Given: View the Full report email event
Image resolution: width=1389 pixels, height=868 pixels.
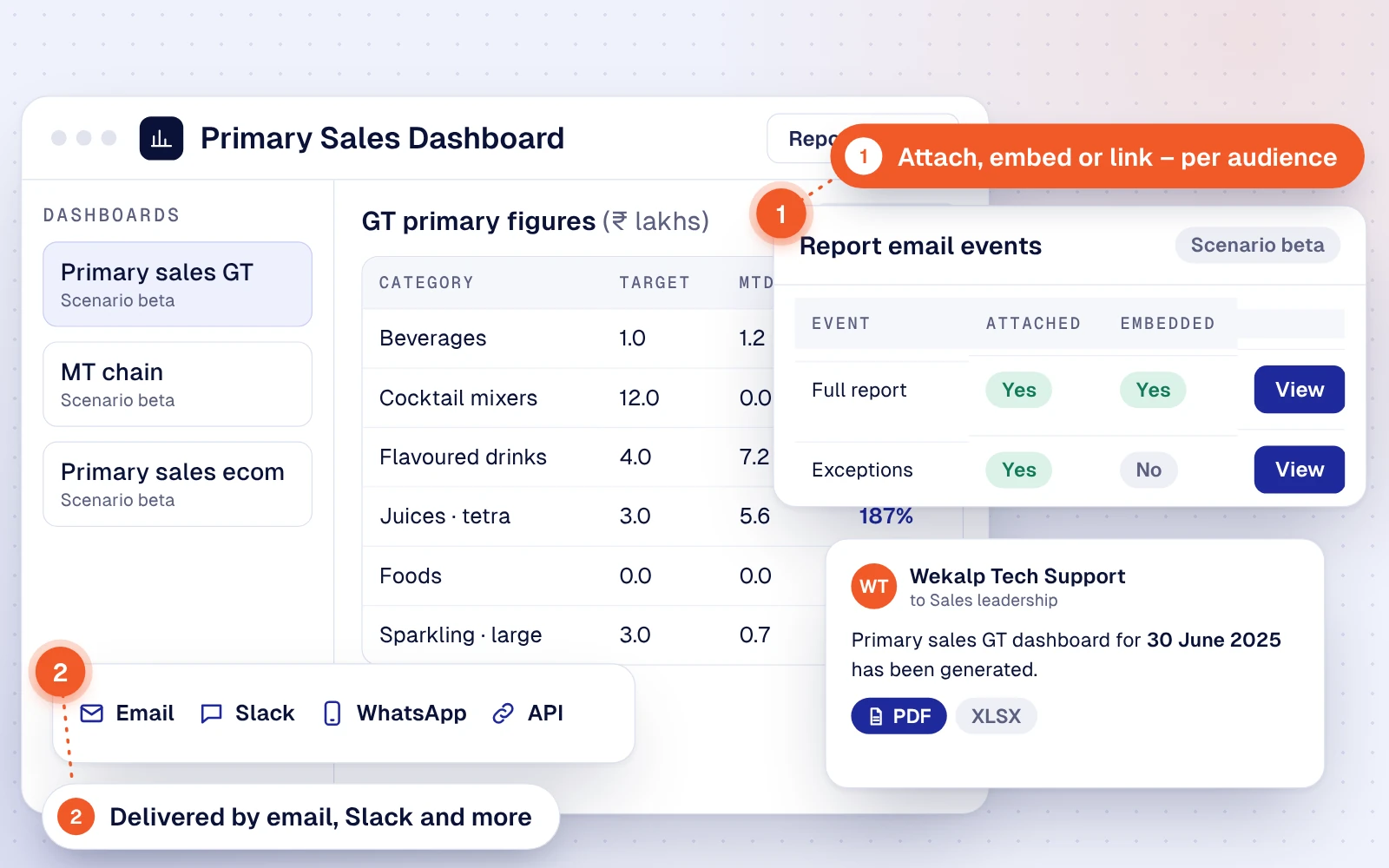Looking at the screenshot, I should click(1299, 390).
